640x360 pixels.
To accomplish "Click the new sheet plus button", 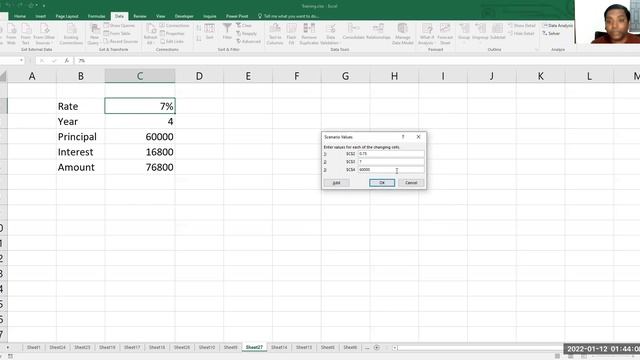I will (x=376, y=347).
